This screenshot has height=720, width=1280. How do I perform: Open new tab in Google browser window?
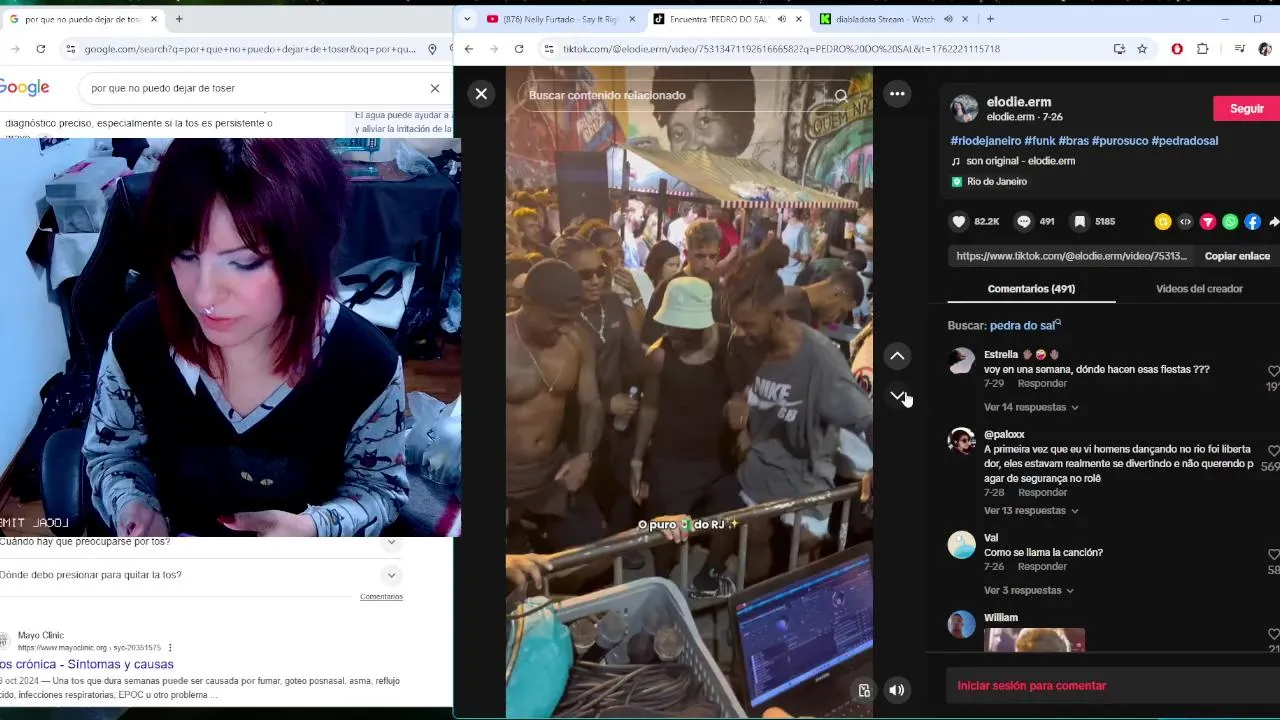point(179,19)
